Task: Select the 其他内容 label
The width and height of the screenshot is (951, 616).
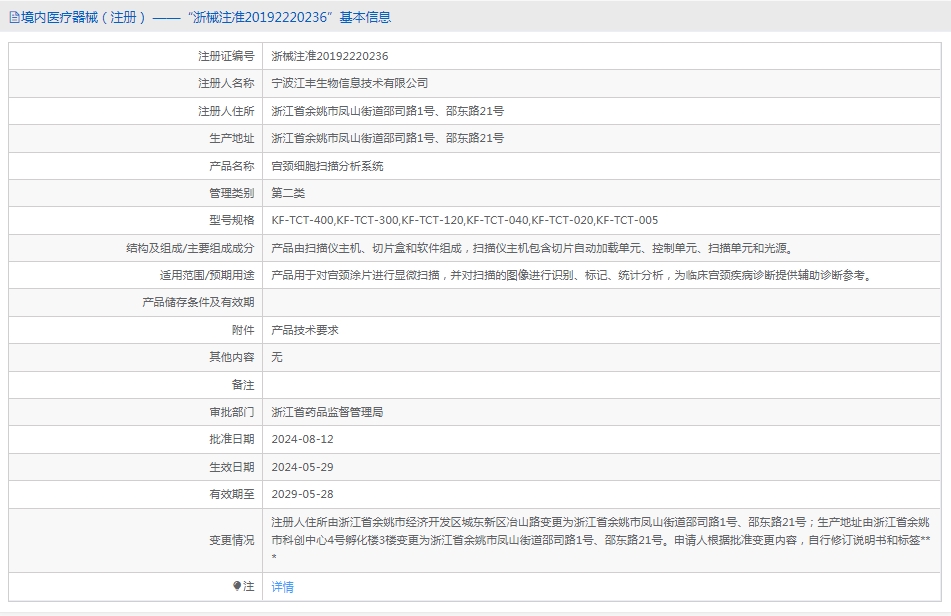Action: [x=232, y=357]
